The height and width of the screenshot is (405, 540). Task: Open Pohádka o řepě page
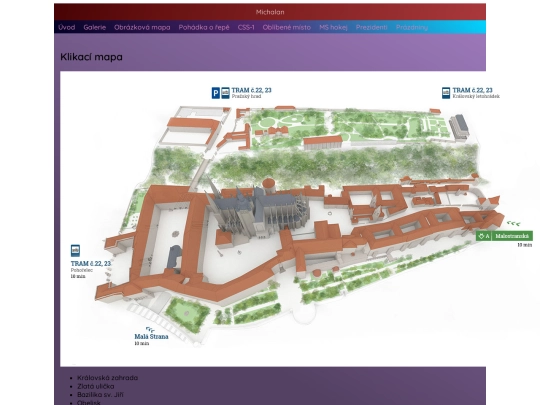[x=204, y=28]
